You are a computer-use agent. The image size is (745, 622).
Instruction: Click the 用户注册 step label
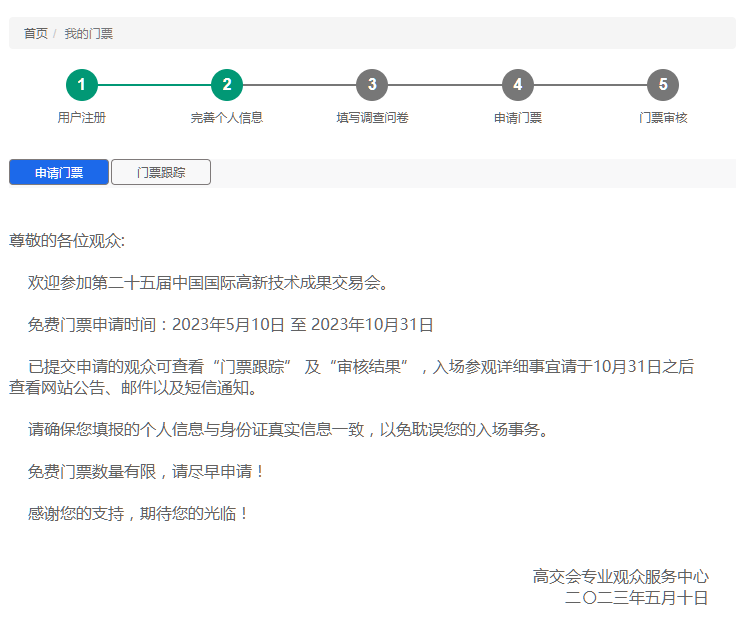(x=82, y=118)
